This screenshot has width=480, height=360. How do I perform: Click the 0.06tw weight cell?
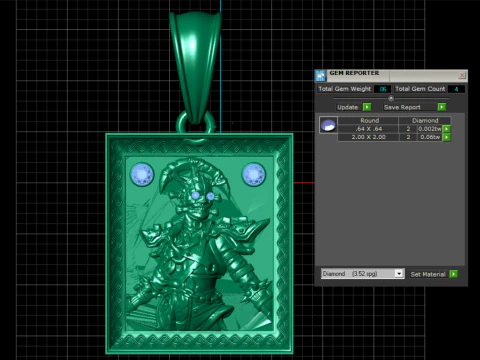pos(430,137)
